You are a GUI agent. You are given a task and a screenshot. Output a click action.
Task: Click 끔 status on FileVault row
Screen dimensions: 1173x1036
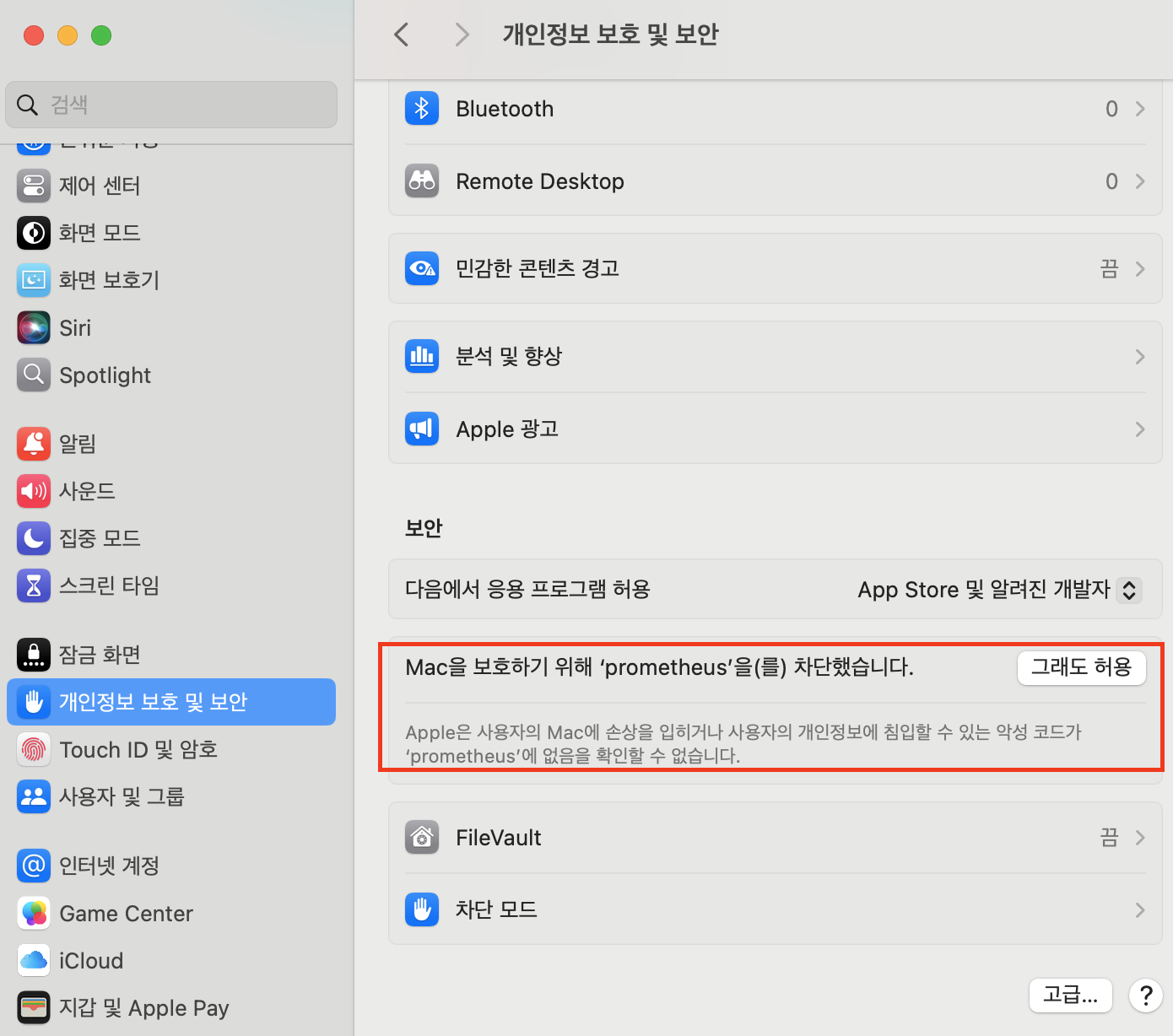pos(1109,838)
